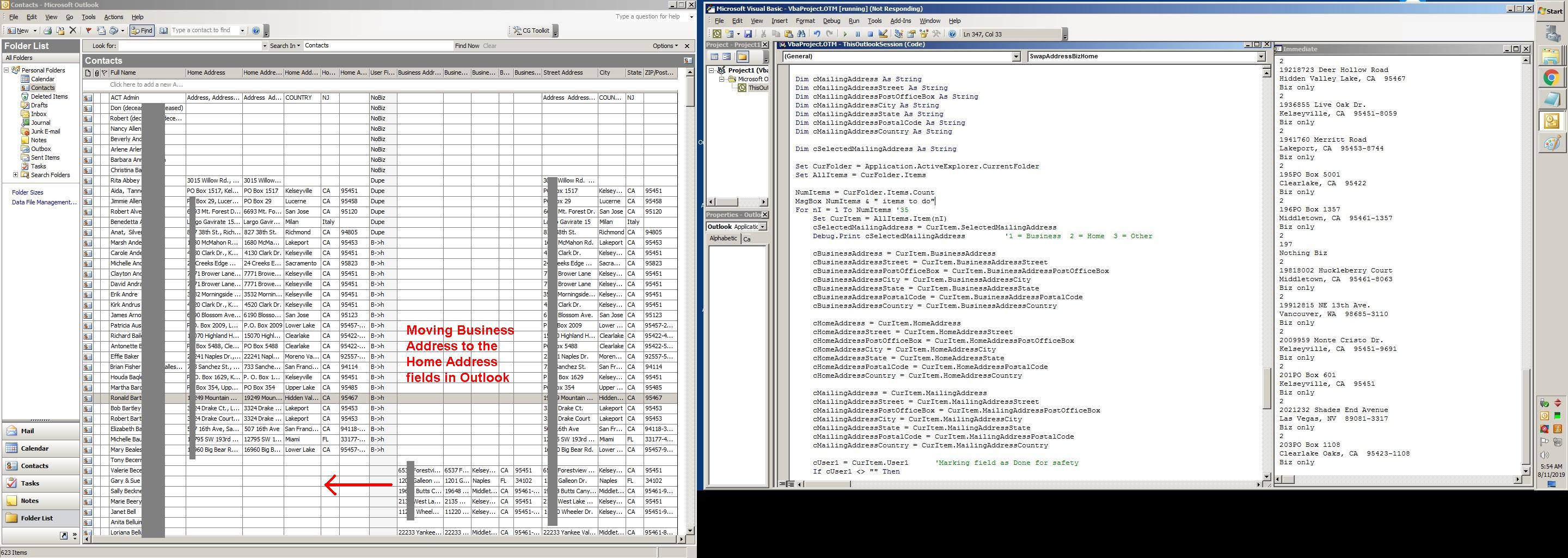This screenshot has width=1568, height=558.
Task: Click the City column header in Contacts
Action: pos(611,73)
